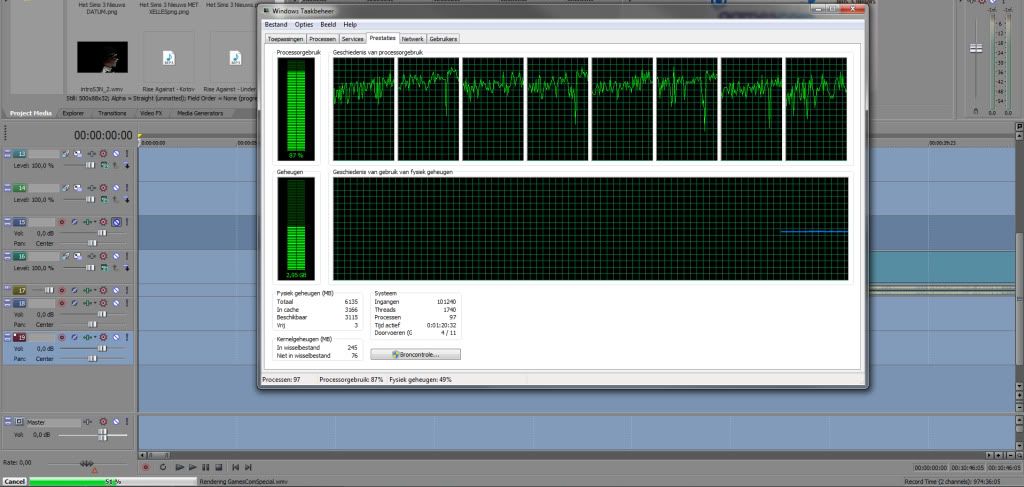Screen dimensions: 1024x487
Task: Open Media Generators tab in Vegas
Action: tap(200, 113)
